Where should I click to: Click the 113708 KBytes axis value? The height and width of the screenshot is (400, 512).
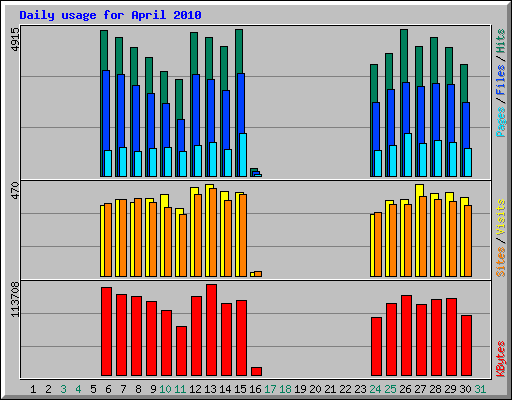coord(15,299)
